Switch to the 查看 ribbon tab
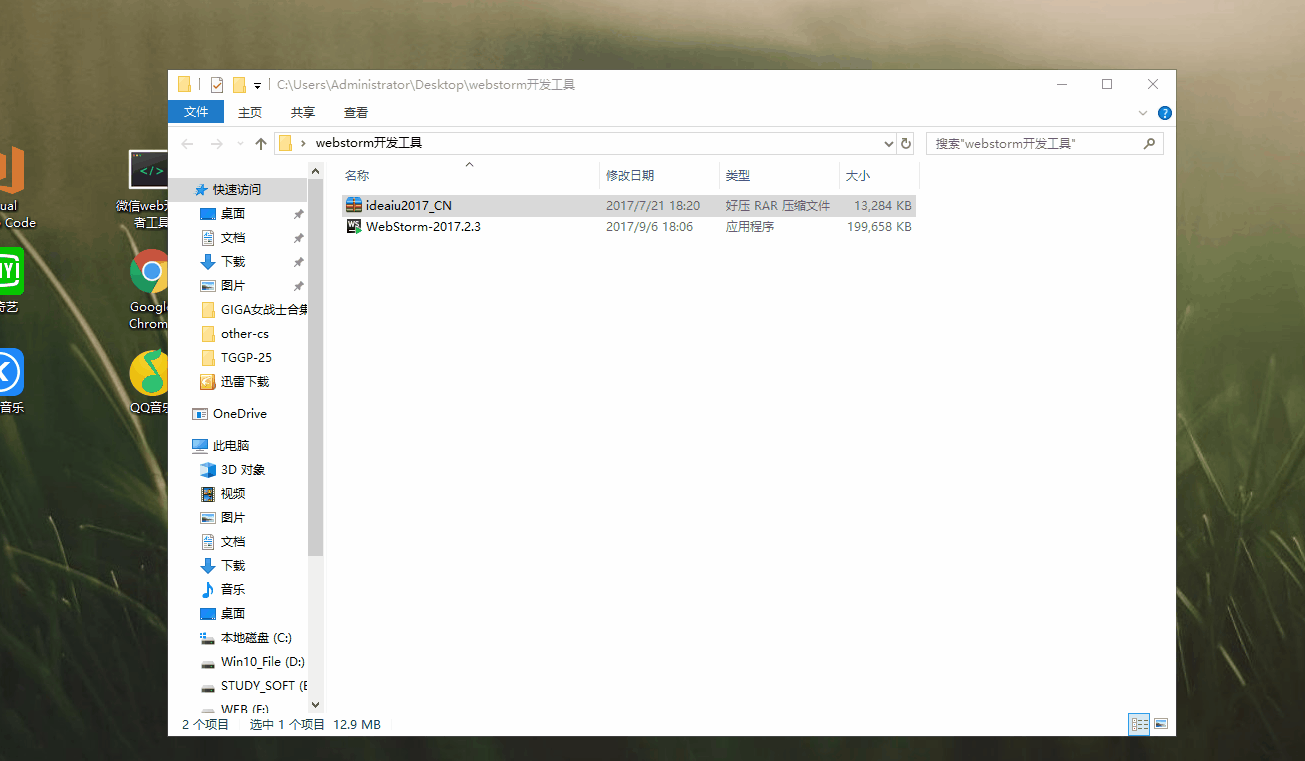The width and height of the screenshot is (1305, 761). coord(356,113)
